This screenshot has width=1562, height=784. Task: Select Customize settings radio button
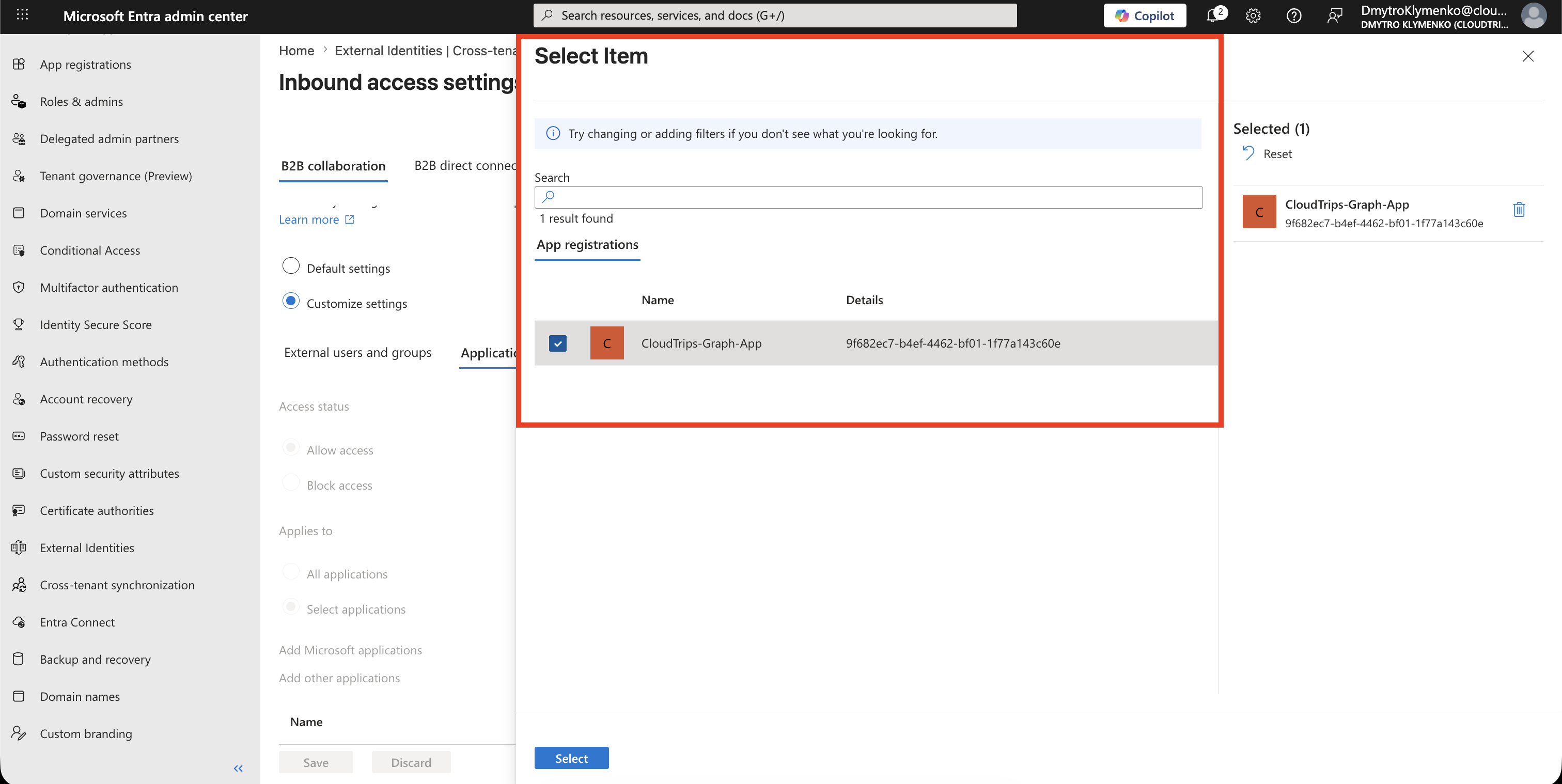point(291,301)
